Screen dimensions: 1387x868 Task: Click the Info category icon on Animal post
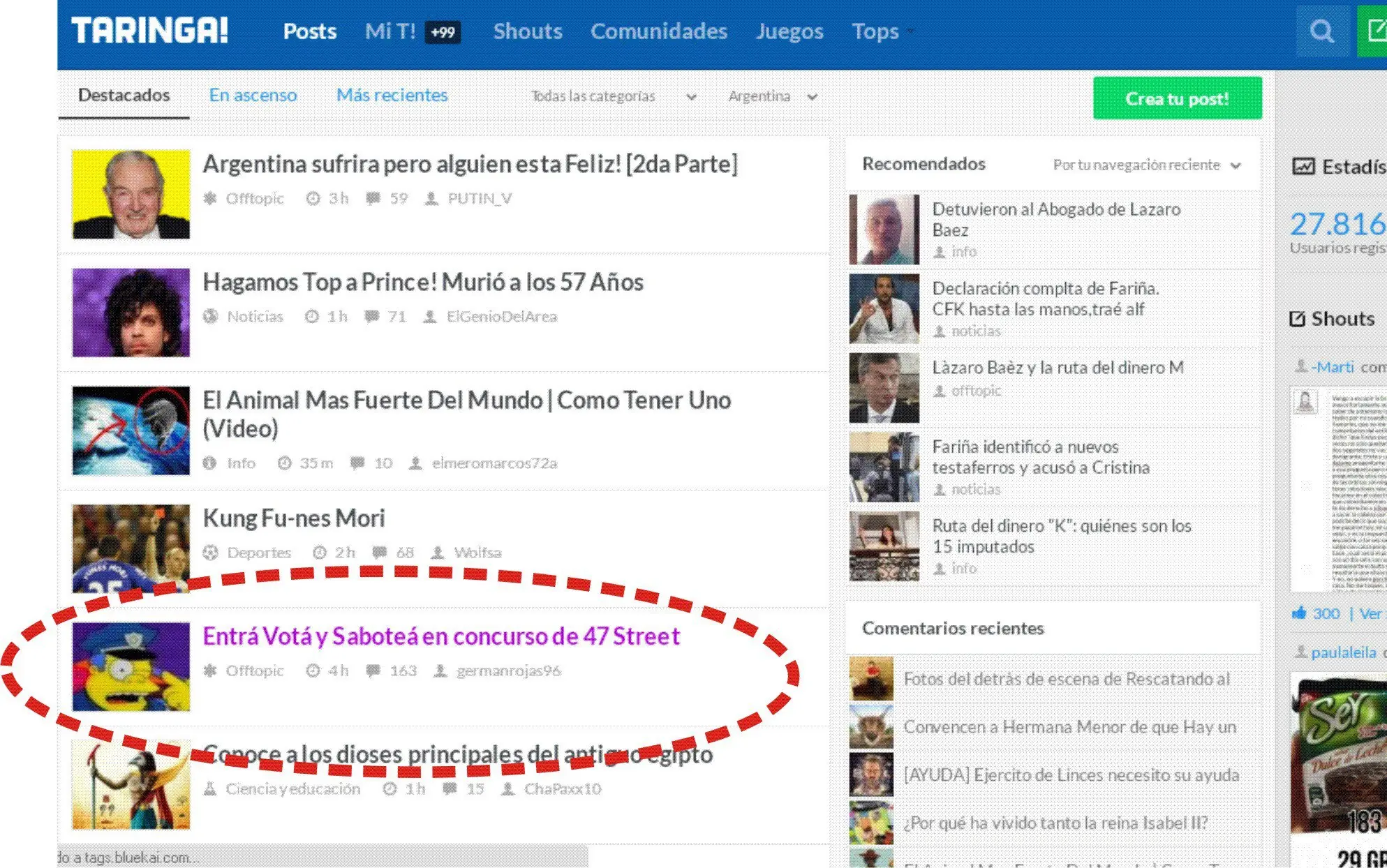(209, 463)
